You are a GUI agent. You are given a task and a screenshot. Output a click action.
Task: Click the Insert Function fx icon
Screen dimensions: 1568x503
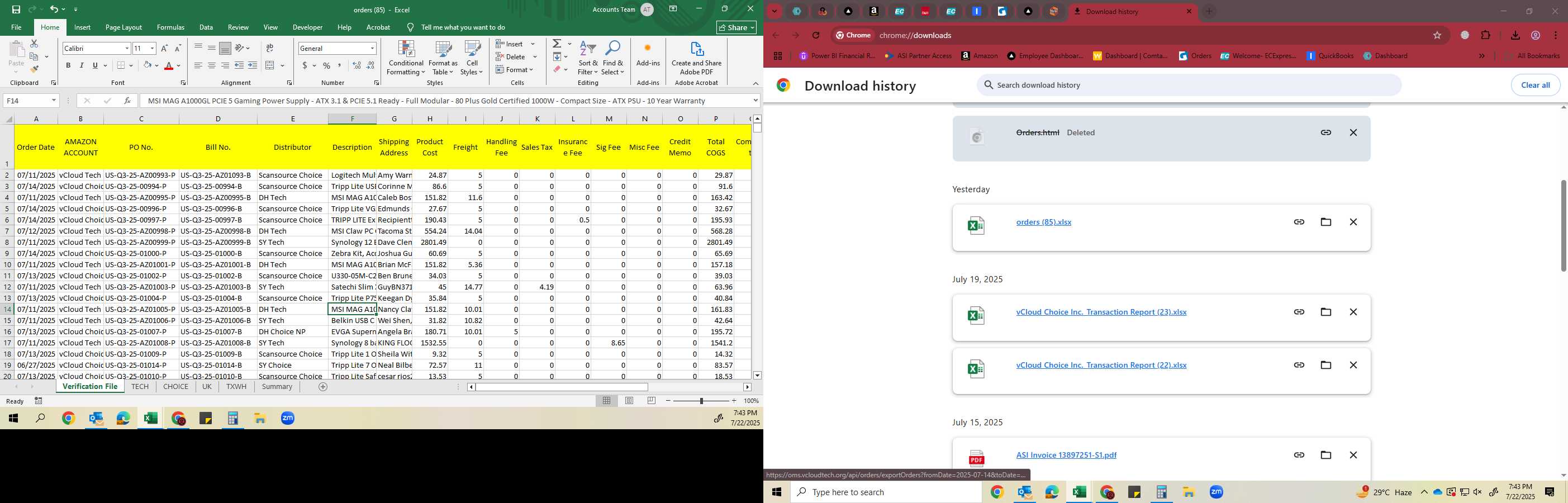click(127, 101)
